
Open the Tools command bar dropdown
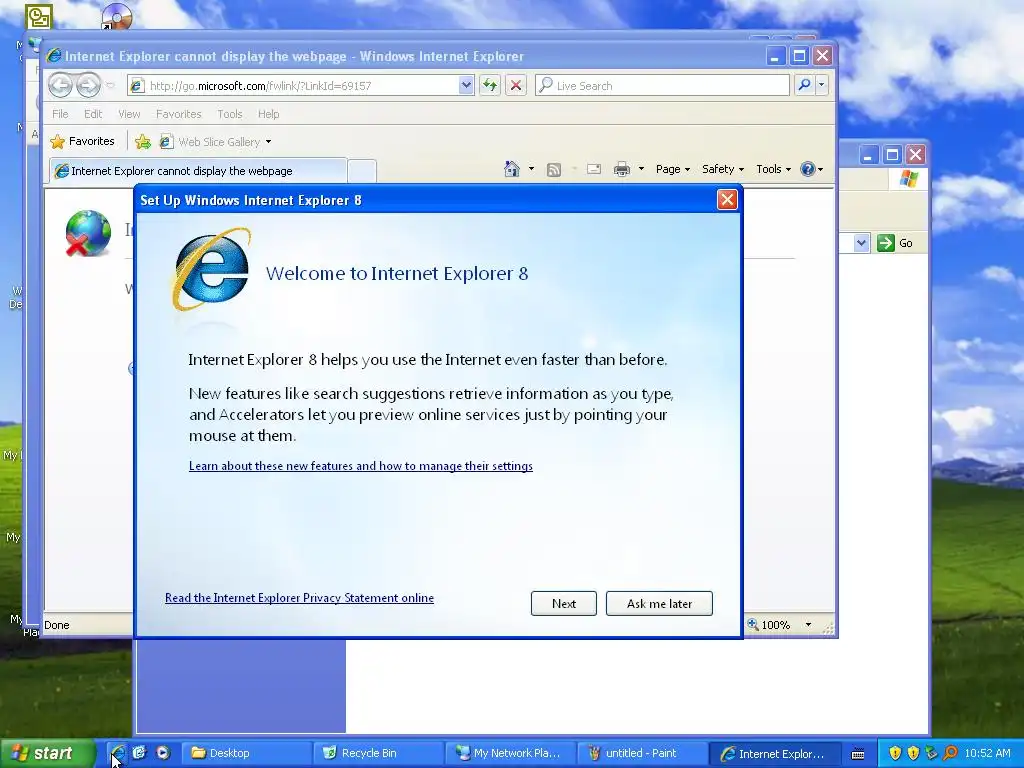coord(773,169)
